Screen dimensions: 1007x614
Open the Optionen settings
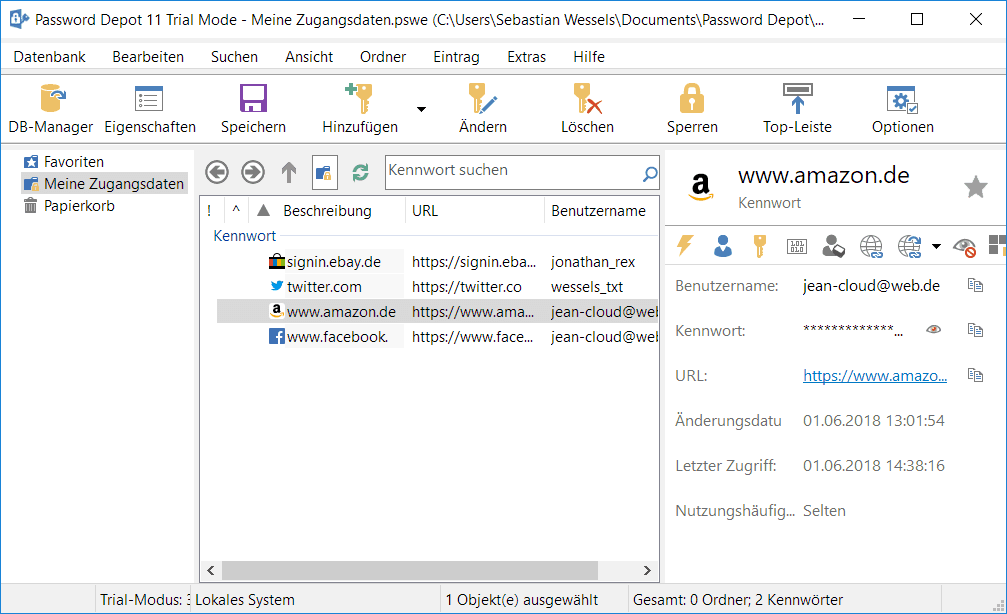point(902,109)
